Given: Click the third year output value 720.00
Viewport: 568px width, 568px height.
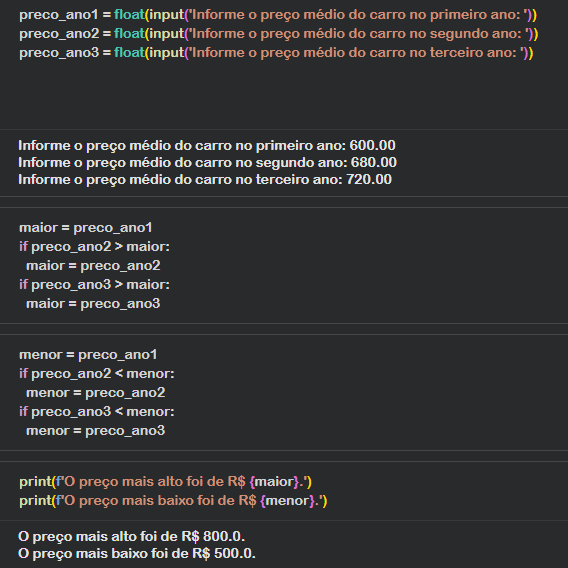Looking at the screenshot, I should pos(369,180).
